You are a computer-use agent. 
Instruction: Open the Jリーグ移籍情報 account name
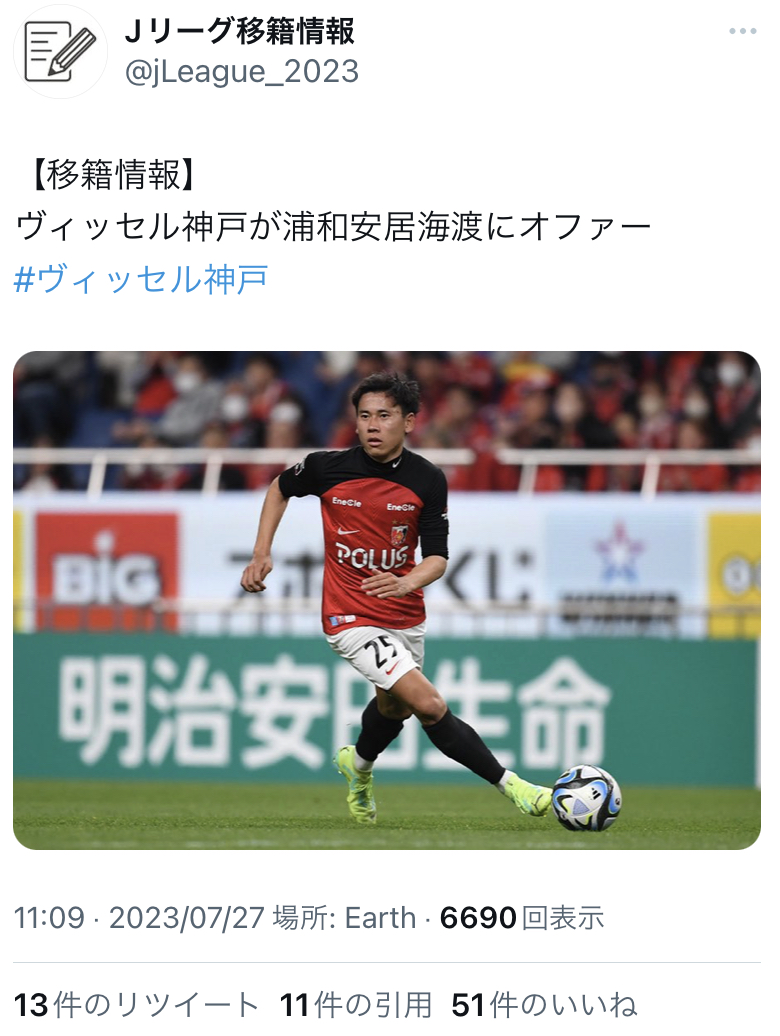coord(240,31)
